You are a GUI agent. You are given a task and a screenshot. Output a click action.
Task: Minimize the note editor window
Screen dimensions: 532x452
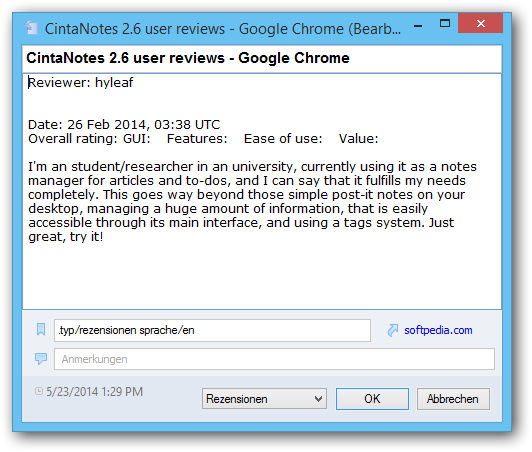418,26
